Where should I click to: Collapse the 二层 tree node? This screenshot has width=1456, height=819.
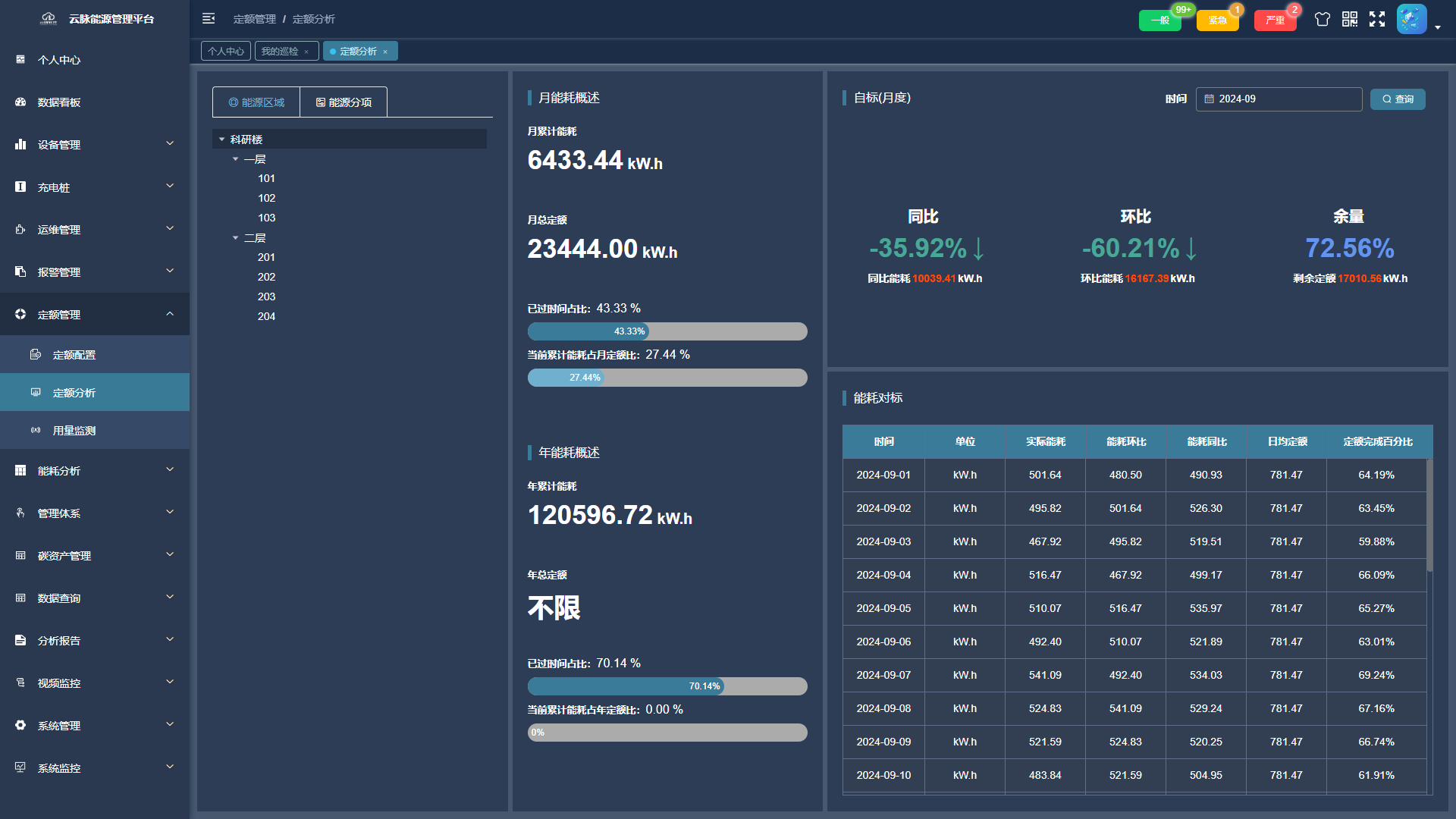(235, 238)
